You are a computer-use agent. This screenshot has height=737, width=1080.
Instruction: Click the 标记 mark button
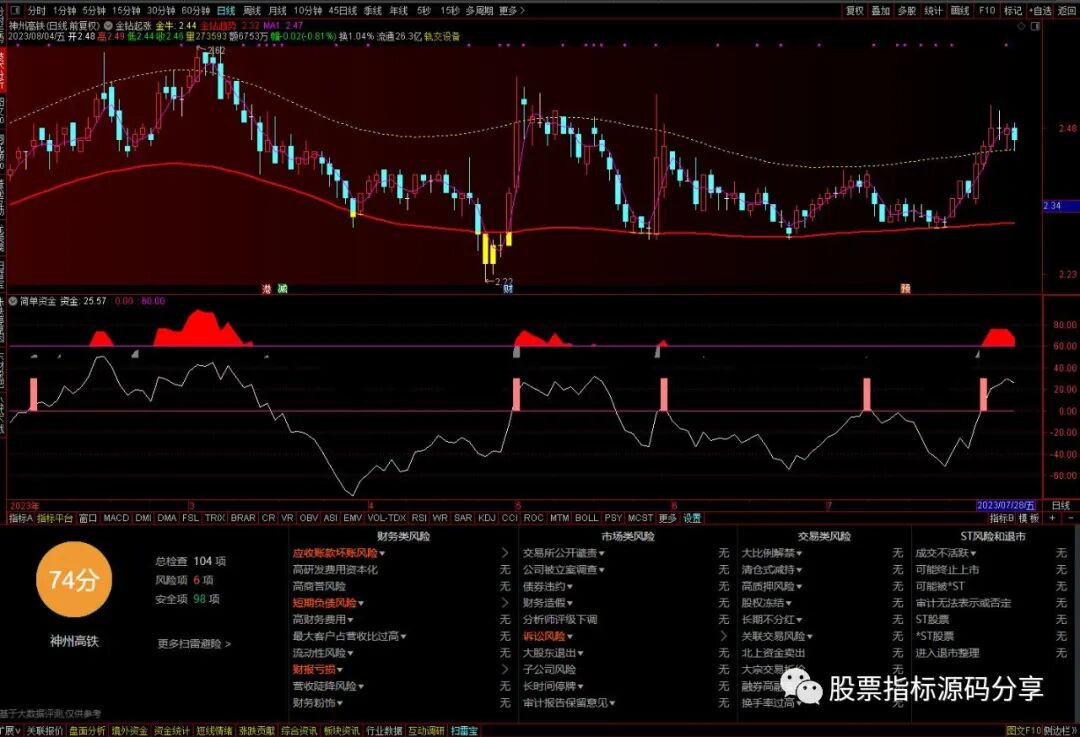pos(1013,10)
